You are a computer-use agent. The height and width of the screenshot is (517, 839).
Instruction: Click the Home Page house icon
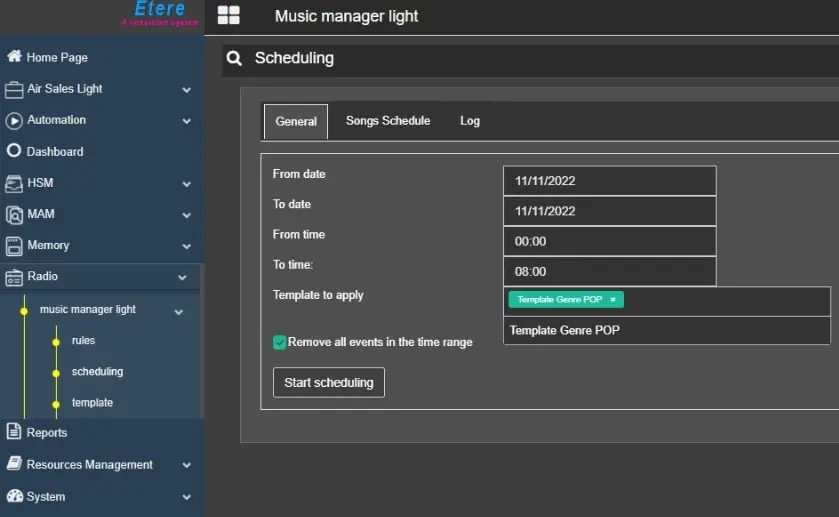(x=14, y=57)
